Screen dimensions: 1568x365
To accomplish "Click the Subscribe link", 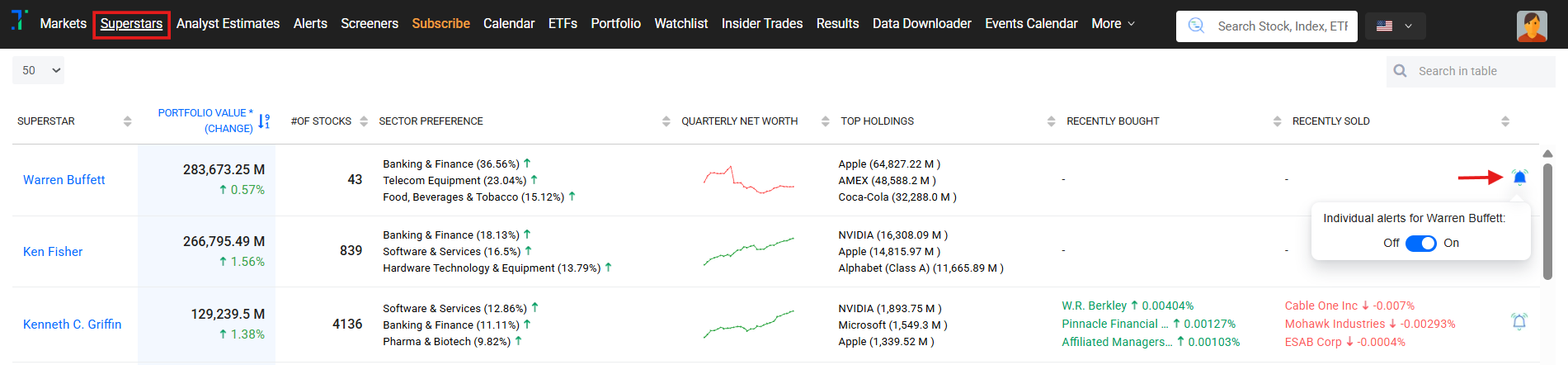I will (x=440, y=24).
